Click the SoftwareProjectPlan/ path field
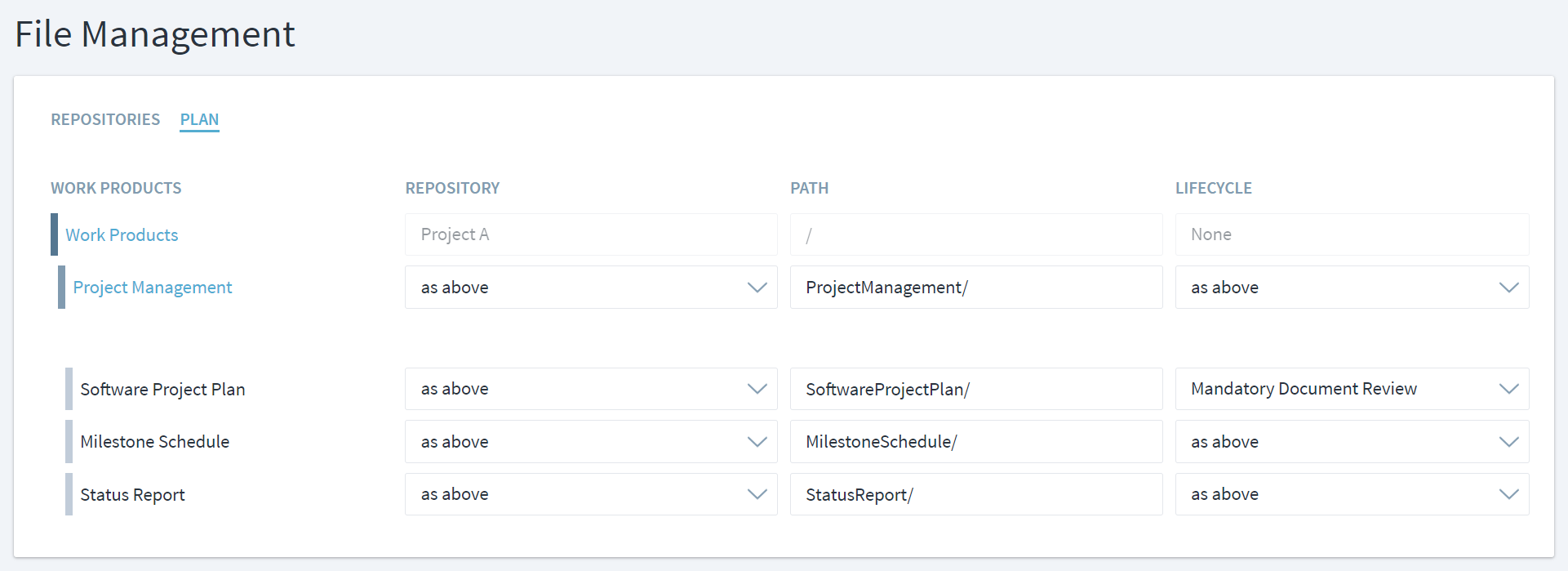 click(x=976, y=389)
